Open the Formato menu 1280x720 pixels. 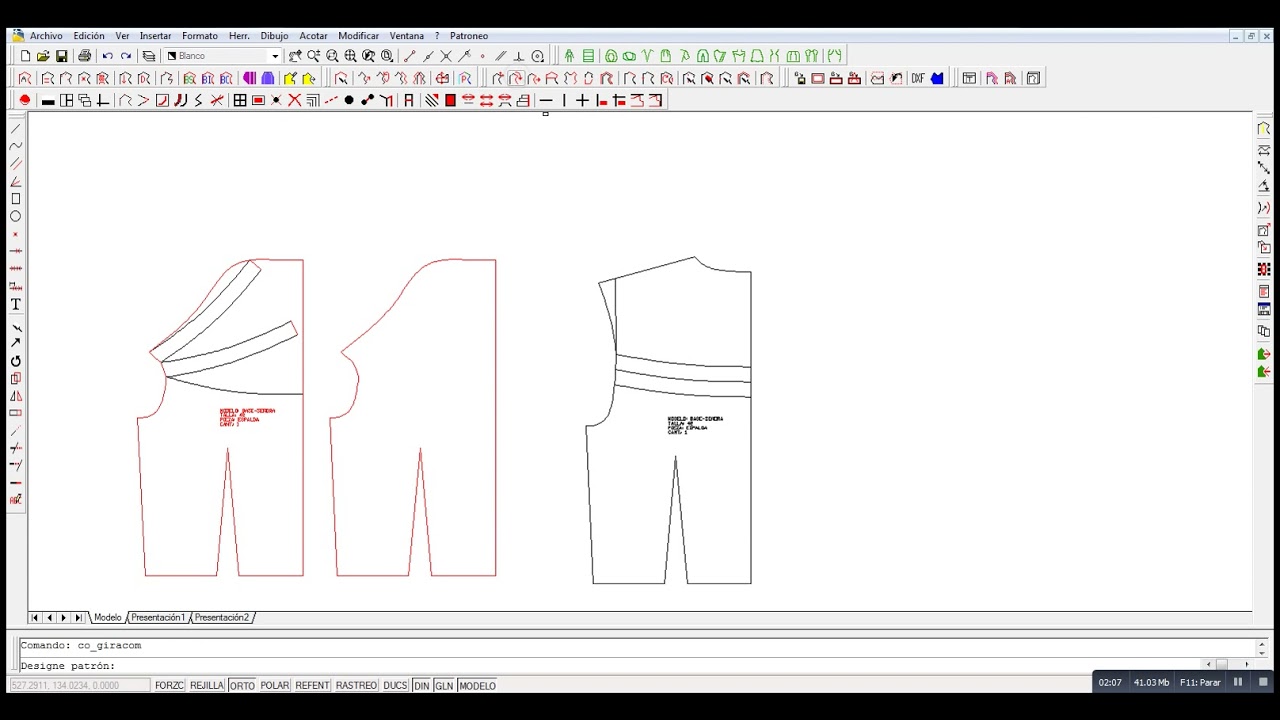(200, 36)
